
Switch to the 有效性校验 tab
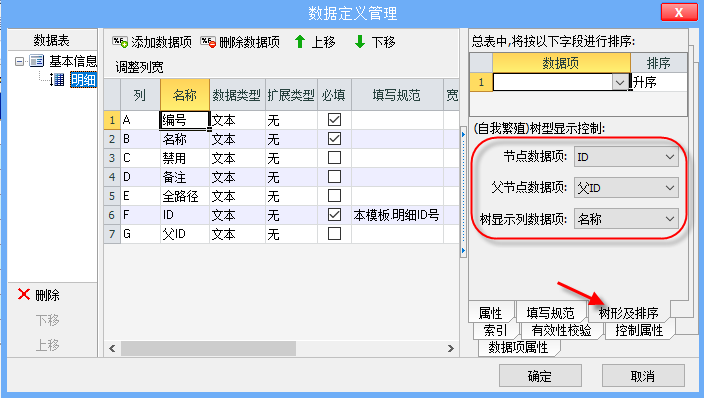(561, 330)
